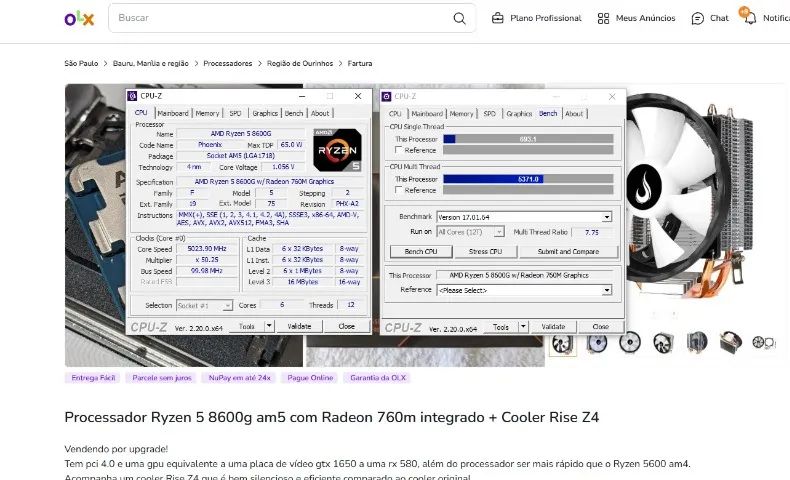Click Single Thread 693.1 score bar
Viewport: 790px width, 480px height.
pyautogui.click(x=528, y=139)
